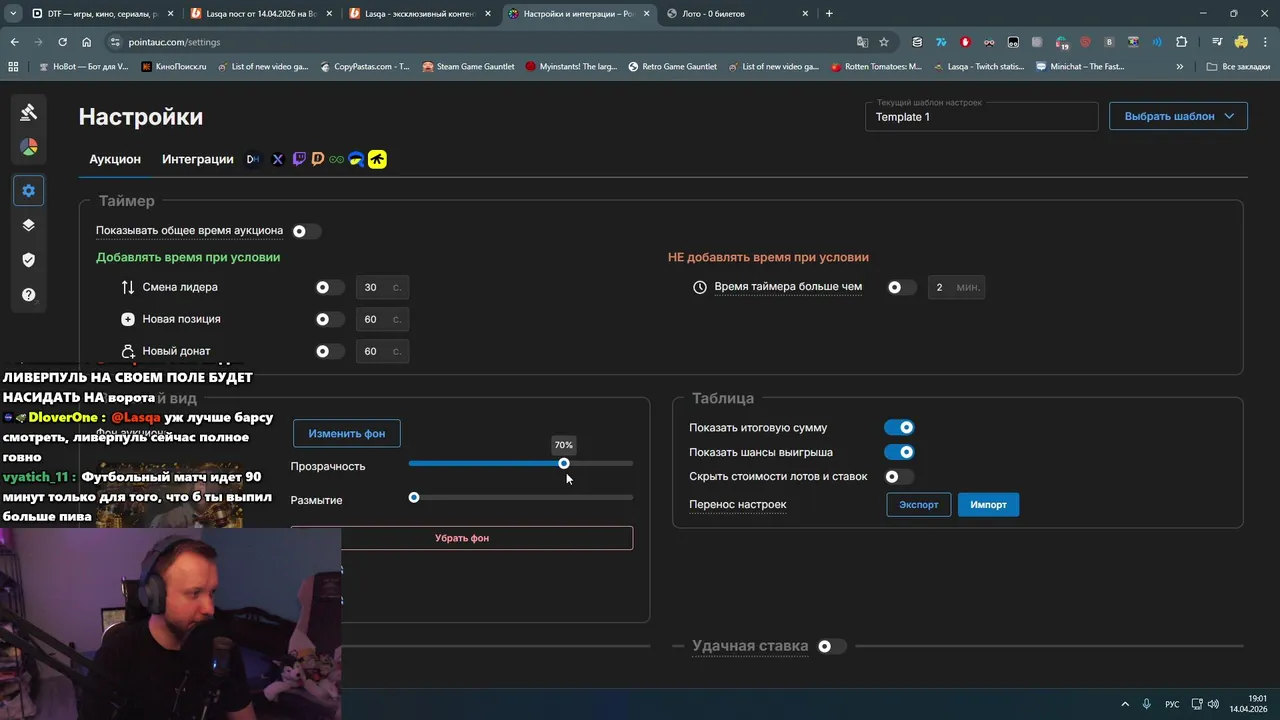The width and height of the screenshot is (1280, 720).
Task: Open the Steam Game Gauntlet bookmark
Action: 468,66
